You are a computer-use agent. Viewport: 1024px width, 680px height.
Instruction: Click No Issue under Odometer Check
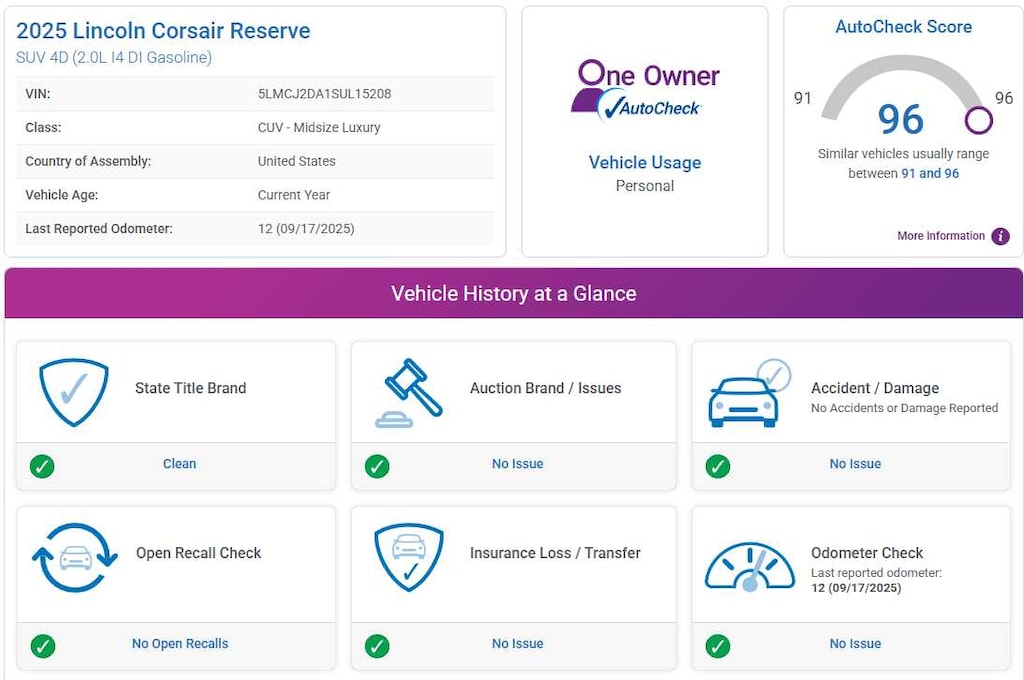click(855, 644)
